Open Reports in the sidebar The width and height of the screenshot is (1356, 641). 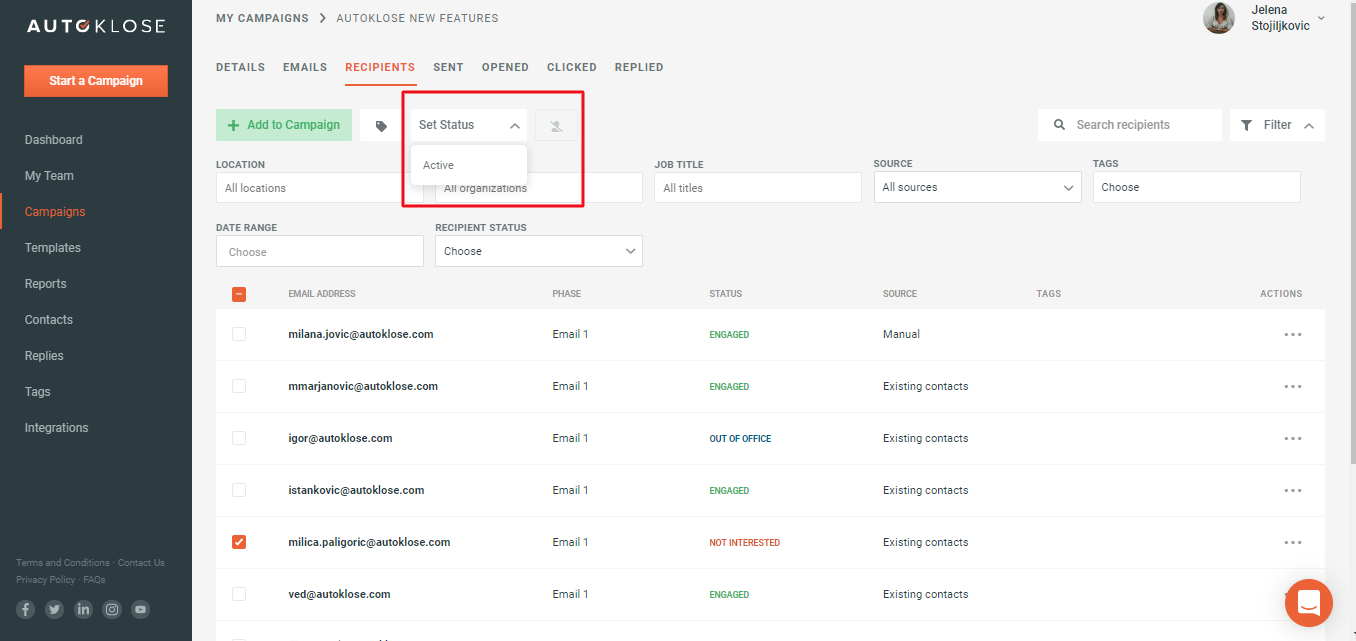[46, 284]
